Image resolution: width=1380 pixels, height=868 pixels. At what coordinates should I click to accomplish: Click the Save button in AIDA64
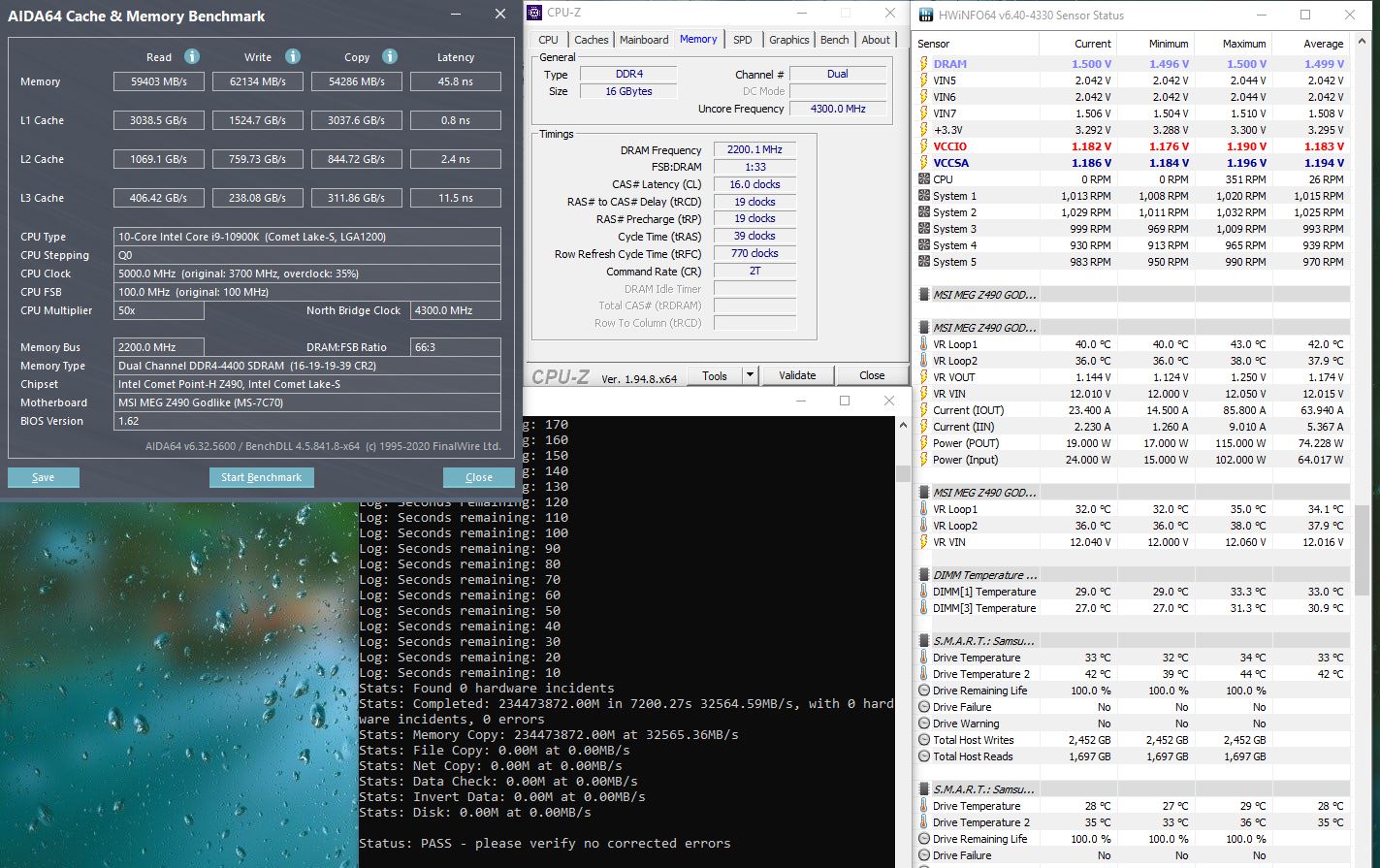[44, 477]
